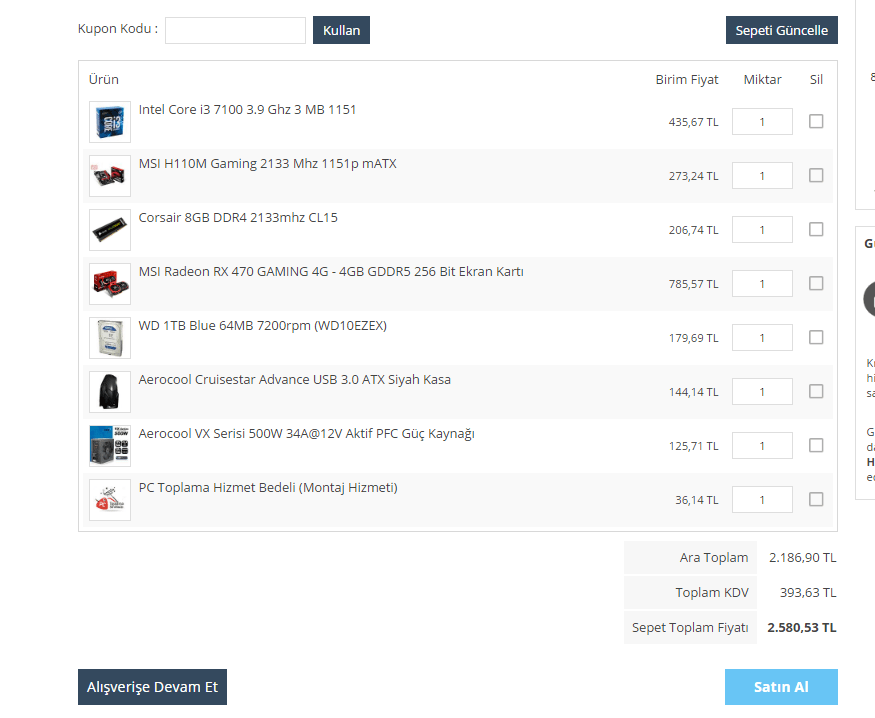Click the Kupon Kodu input field
Screen dimensions: 875x718
tap(235, 30)
